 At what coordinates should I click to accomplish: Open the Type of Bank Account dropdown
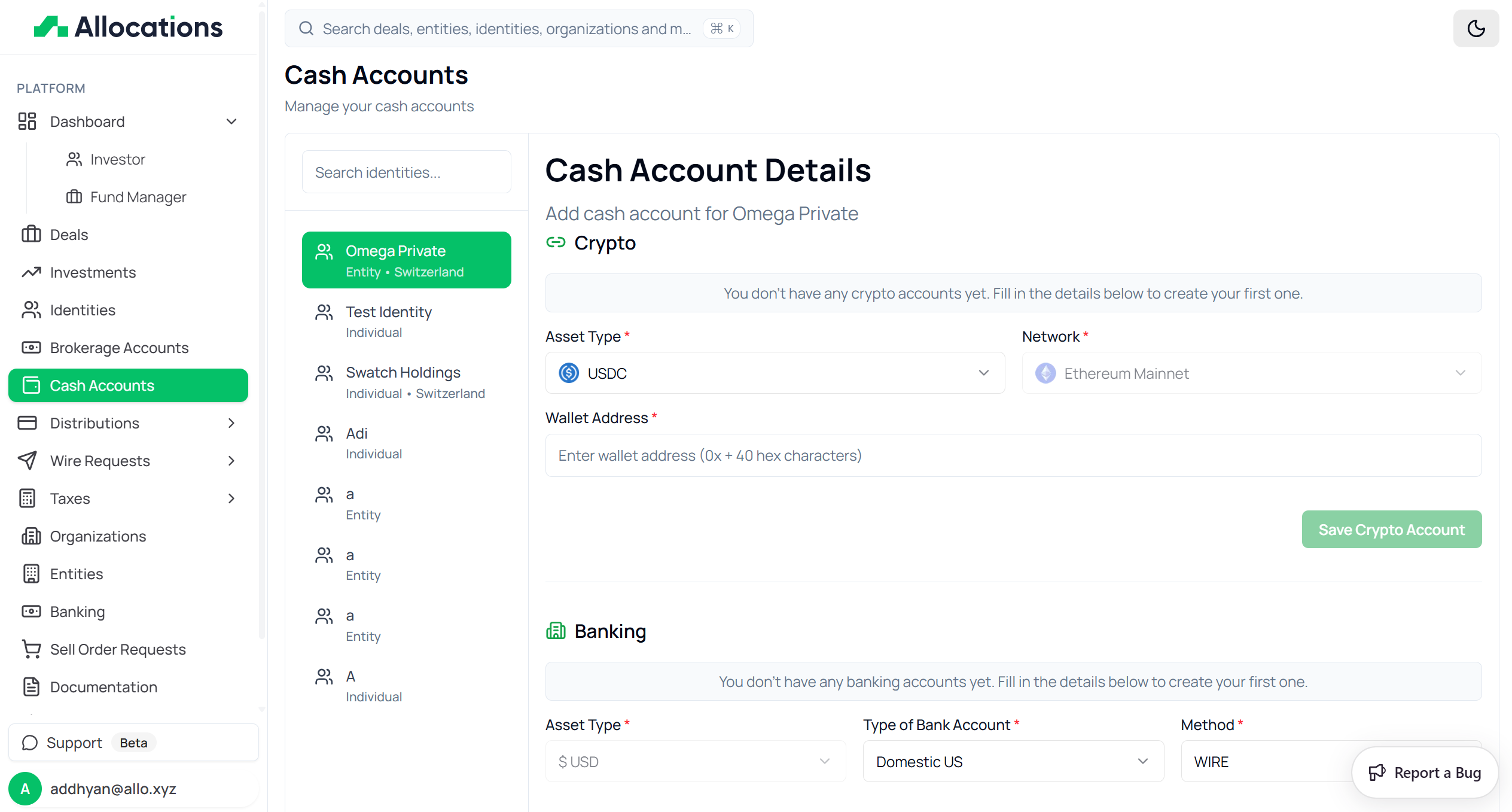click(1013, 762)
